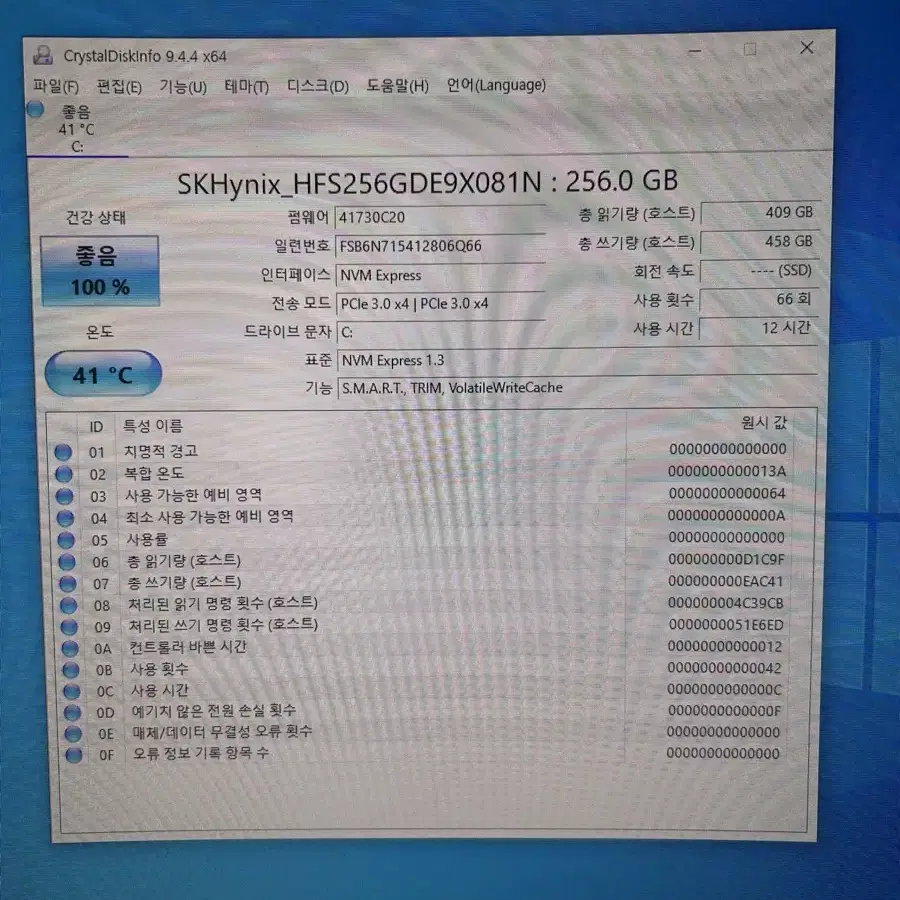Click the ID column header
Viewport: 900px width, 900px height.
[x=96, y=426]
